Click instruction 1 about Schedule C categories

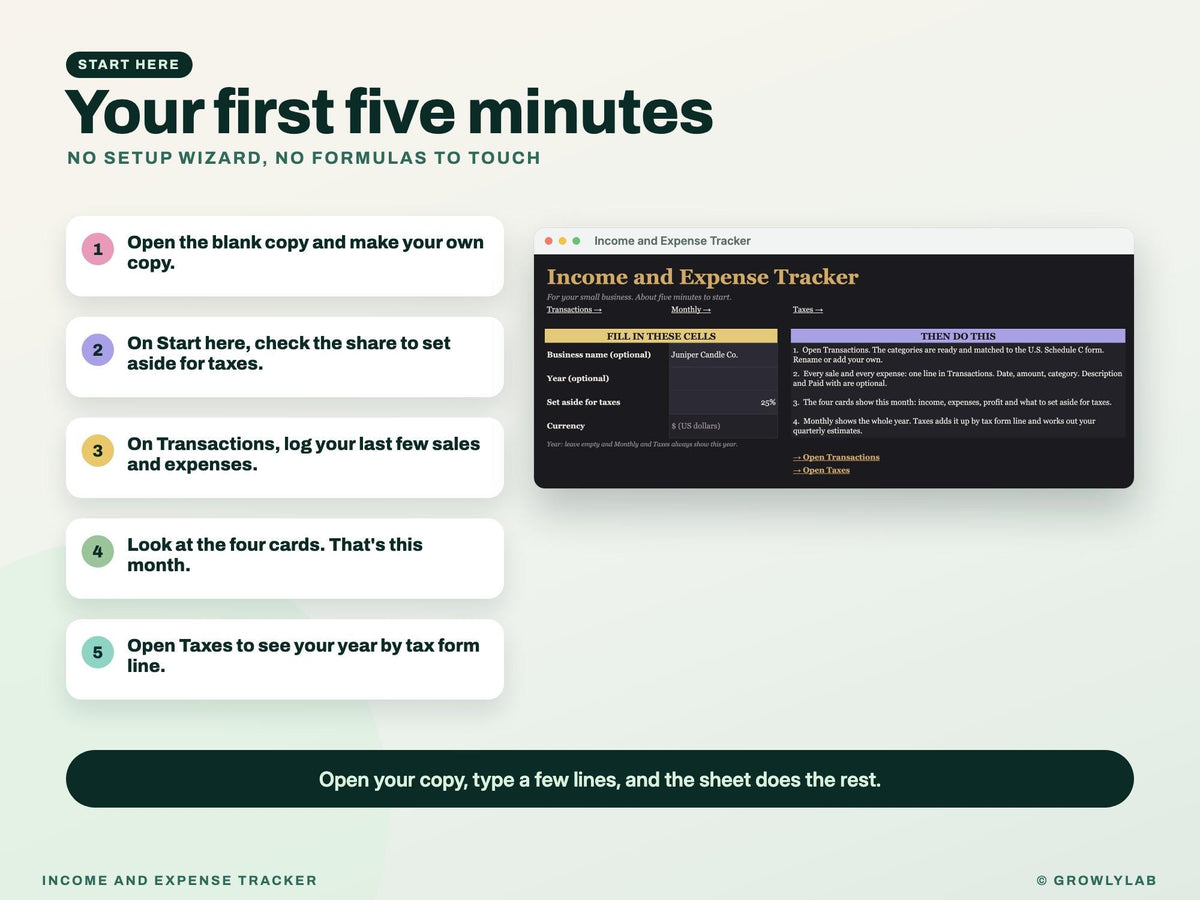(x=950, y=355)
